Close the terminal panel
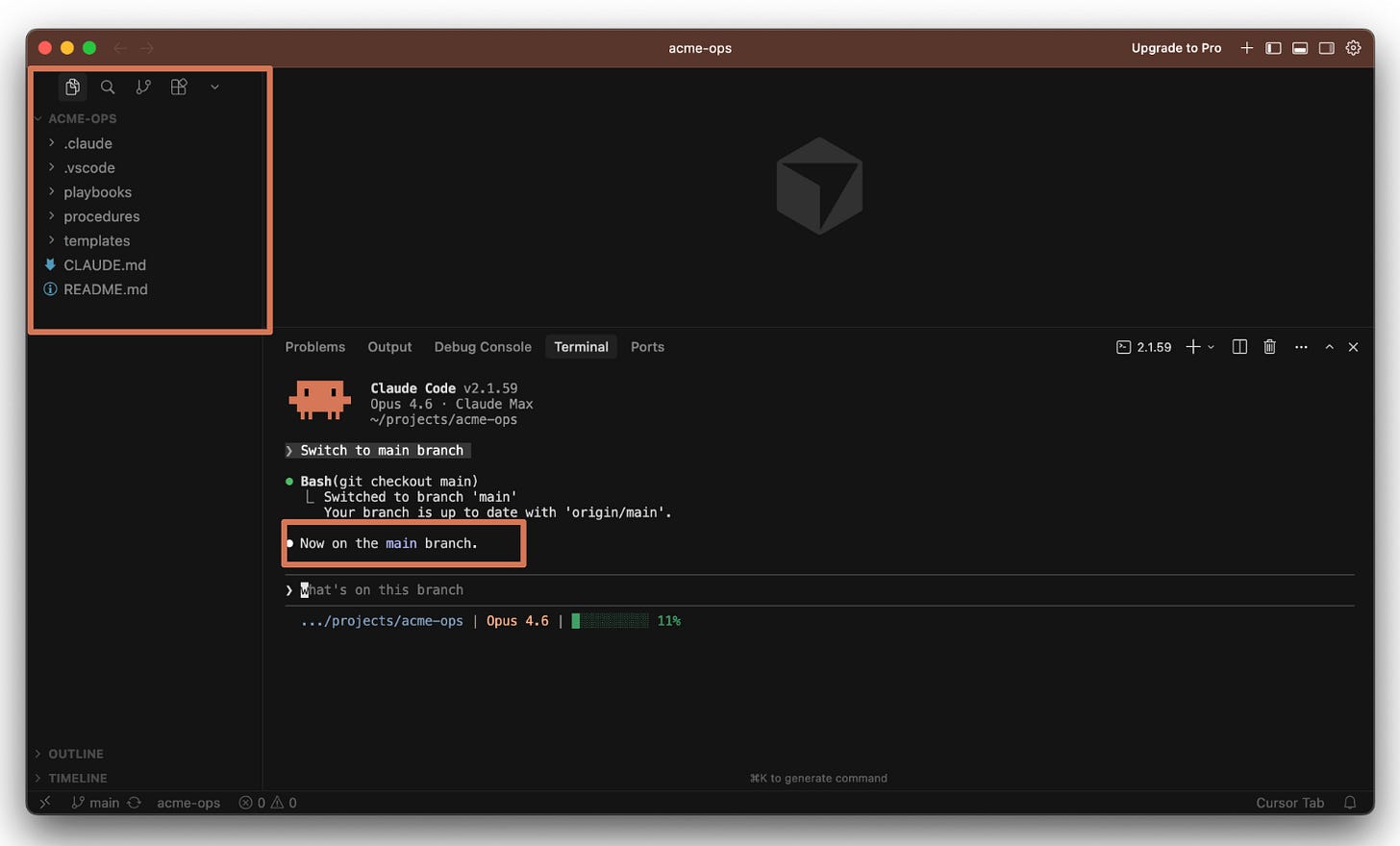The image size is (1400, 846). 1353,347
